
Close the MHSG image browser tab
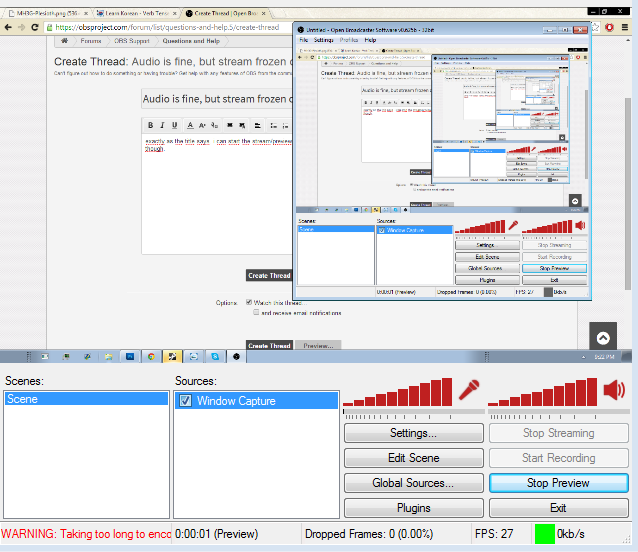coord(86,13)
